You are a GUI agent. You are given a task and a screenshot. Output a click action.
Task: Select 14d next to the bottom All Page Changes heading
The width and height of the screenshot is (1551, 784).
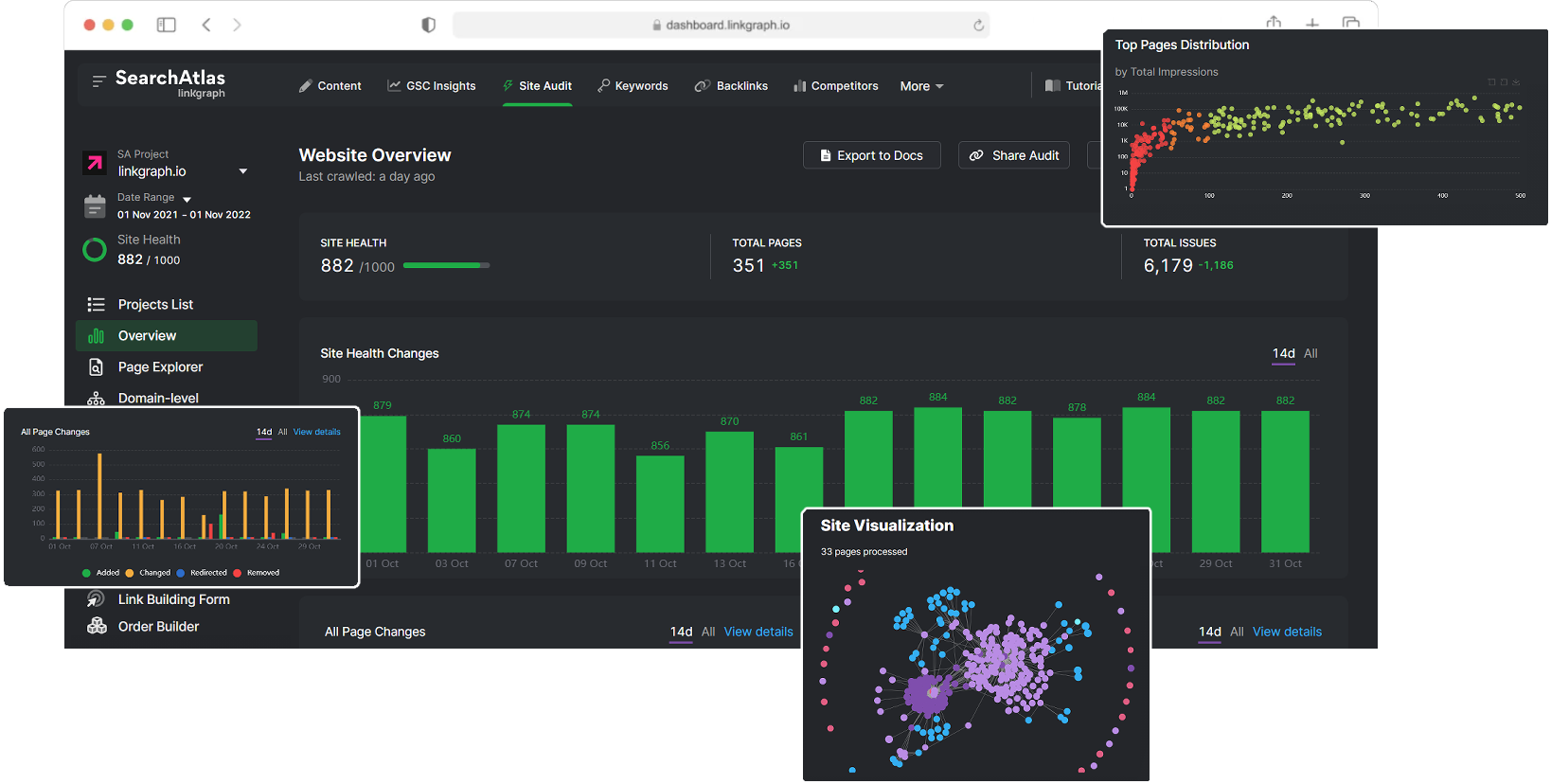[x=682, y=632]
